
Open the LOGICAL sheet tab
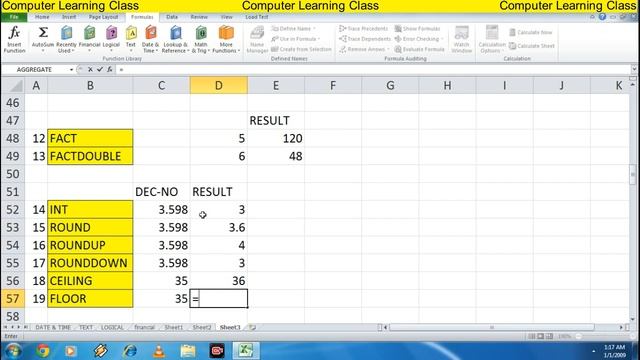[112, 327]
